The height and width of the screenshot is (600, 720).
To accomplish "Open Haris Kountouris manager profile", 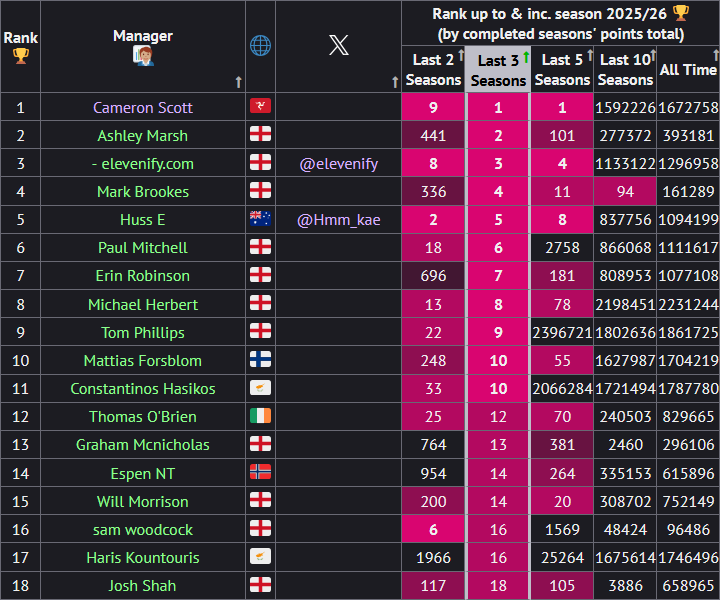I will [143, 558].
